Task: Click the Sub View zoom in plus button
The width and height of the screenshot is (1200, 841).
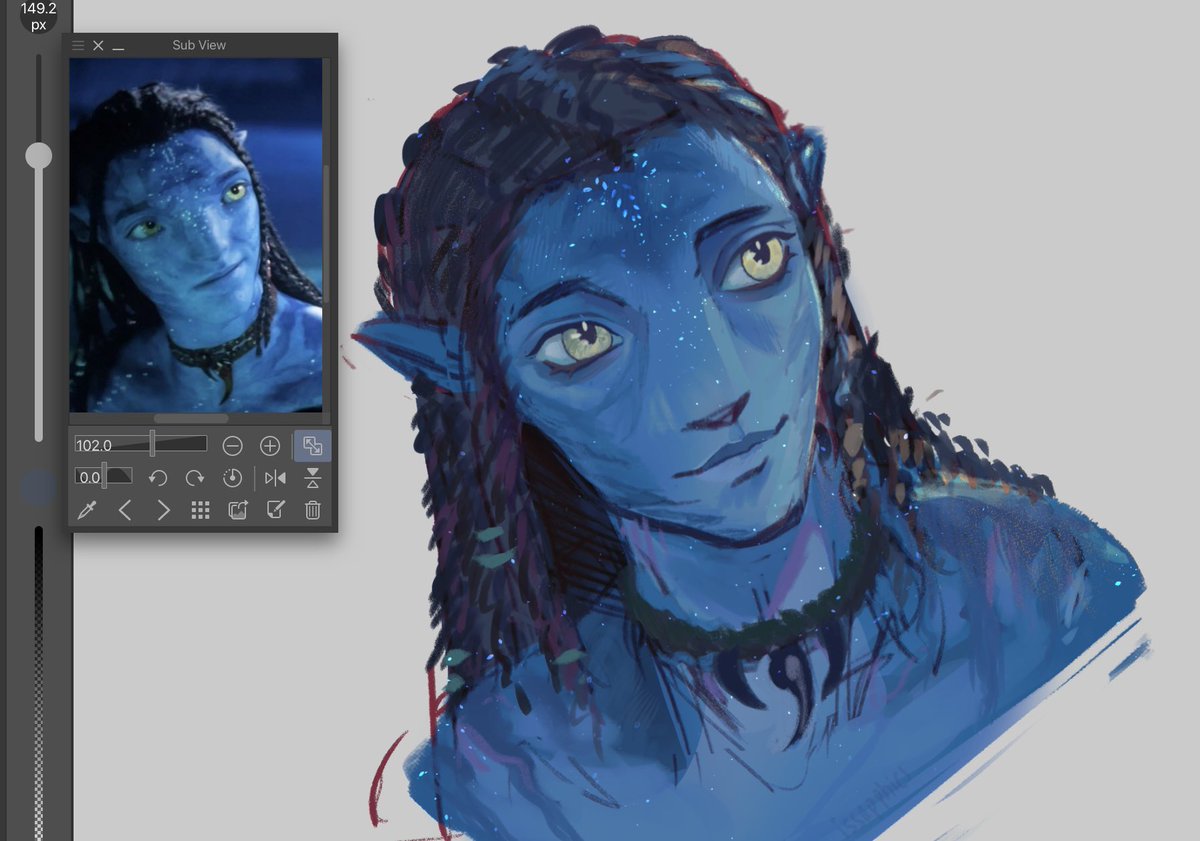Action: click(x=270, y=446)
